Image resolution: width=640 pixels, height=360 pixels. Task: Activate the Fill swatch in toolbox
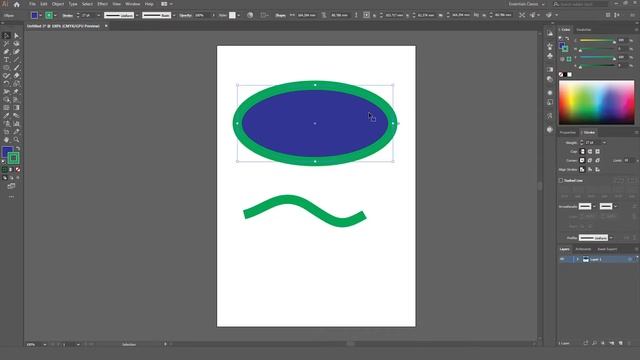coord(7,152)
